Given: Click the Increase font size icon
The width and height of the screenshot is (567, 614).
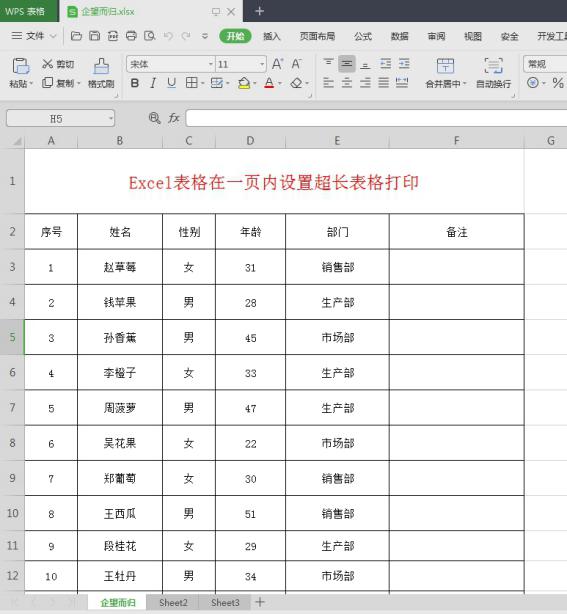Looking at the screenshot, I should pos(277,64).
